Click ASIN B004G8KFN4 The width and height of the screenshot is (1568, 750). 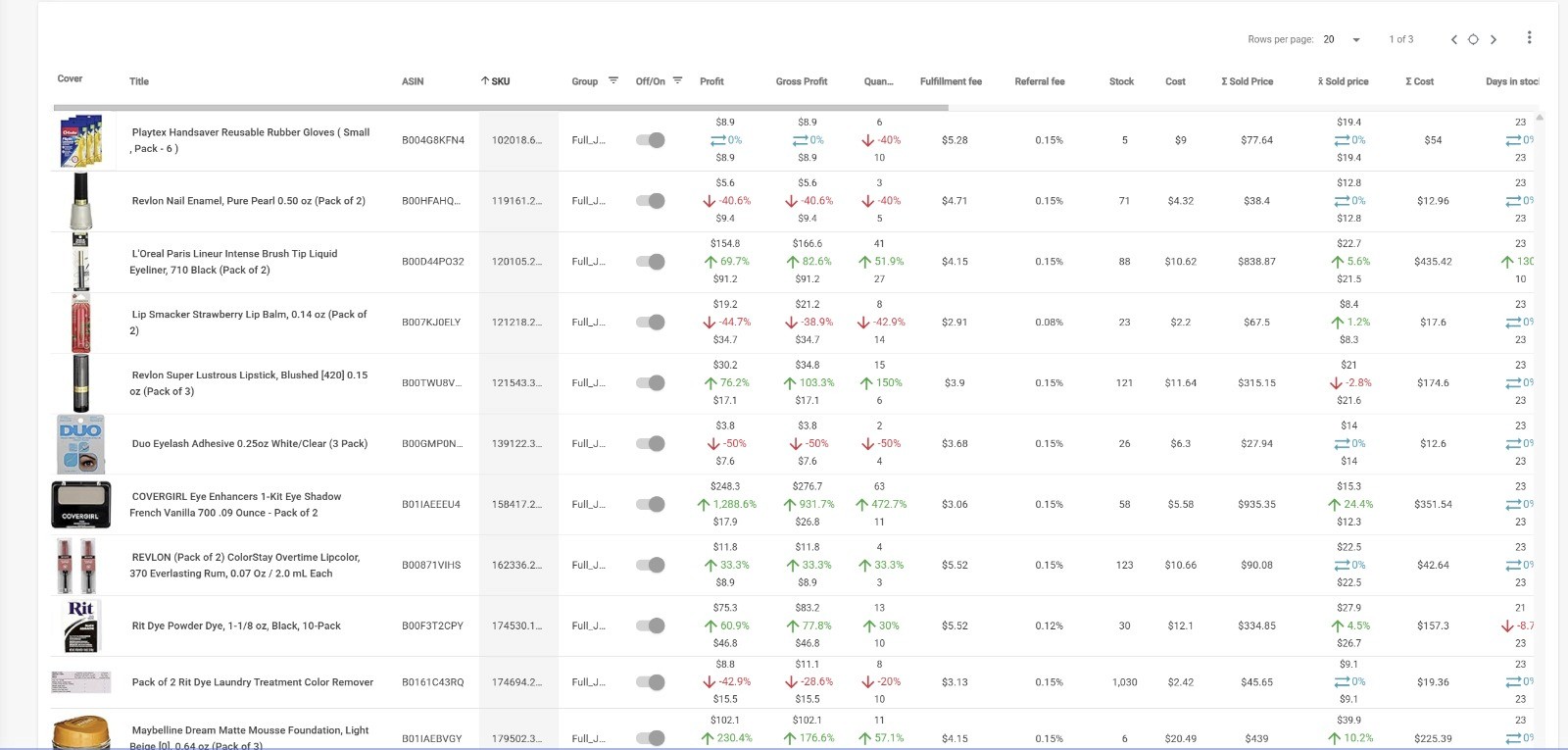433,140
